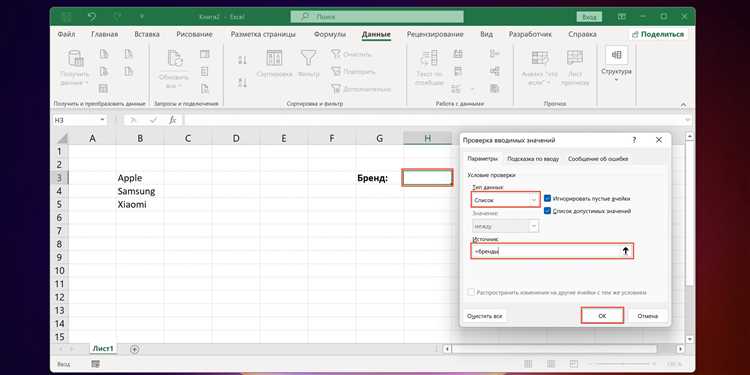Screen dimensions: 750x375
Task: Click dialog help question mark
Action: coord(634,140)
